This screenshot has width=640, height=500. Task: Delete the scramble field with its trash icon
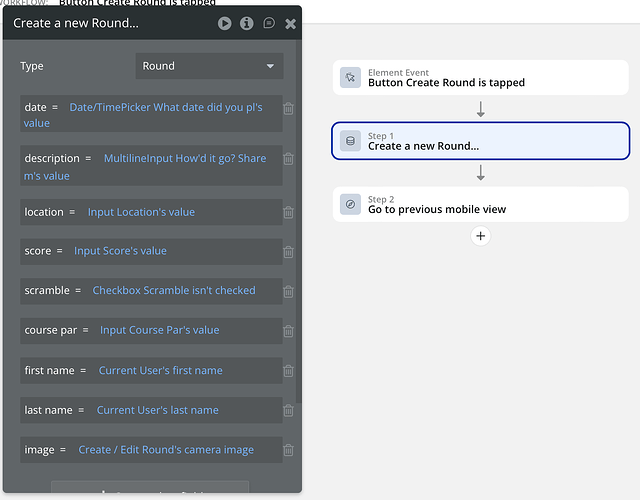pos(288,291)
